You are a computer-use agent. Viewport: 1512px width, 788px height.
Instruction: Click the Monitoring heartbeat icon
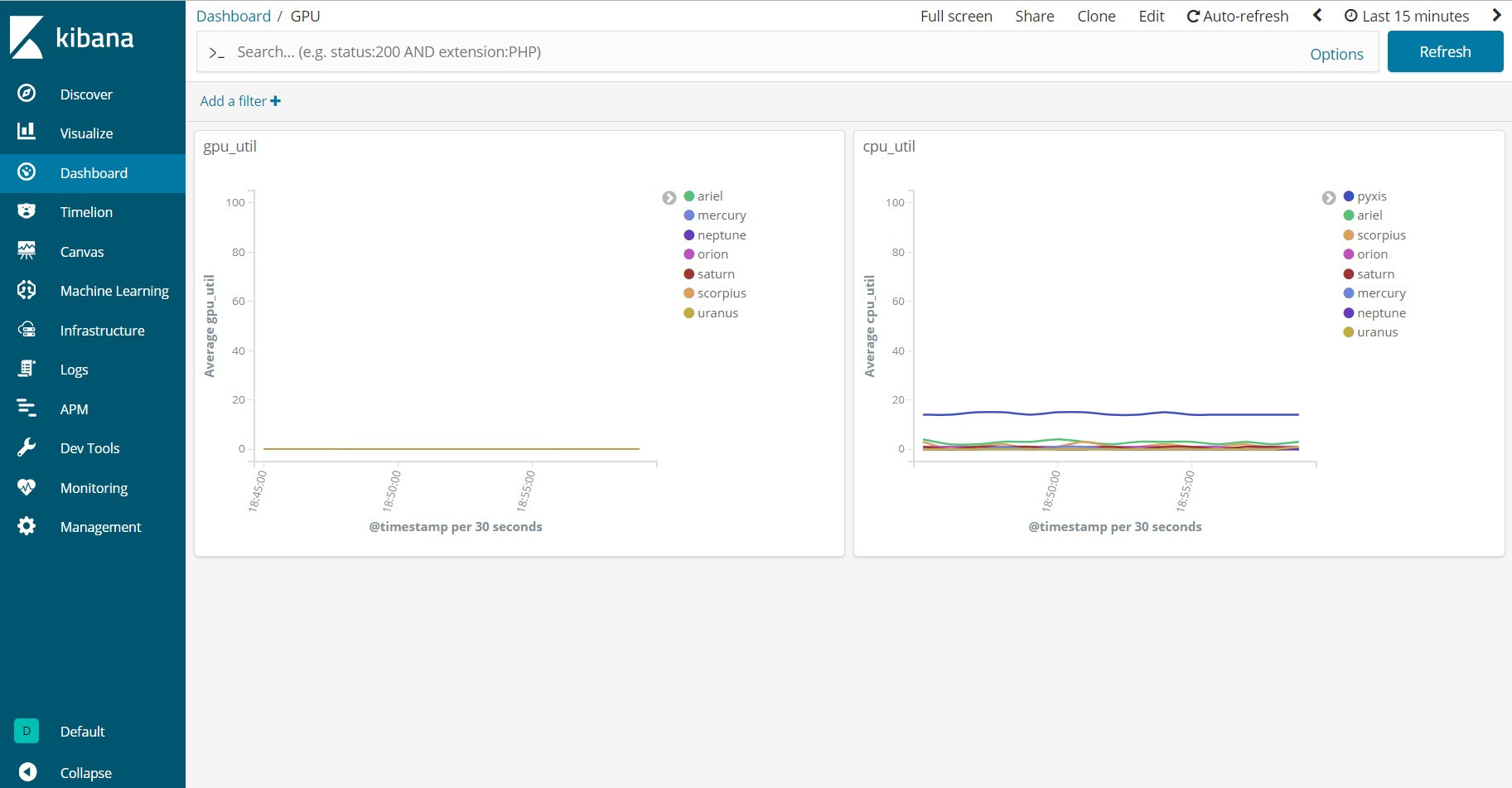[27, 487]
